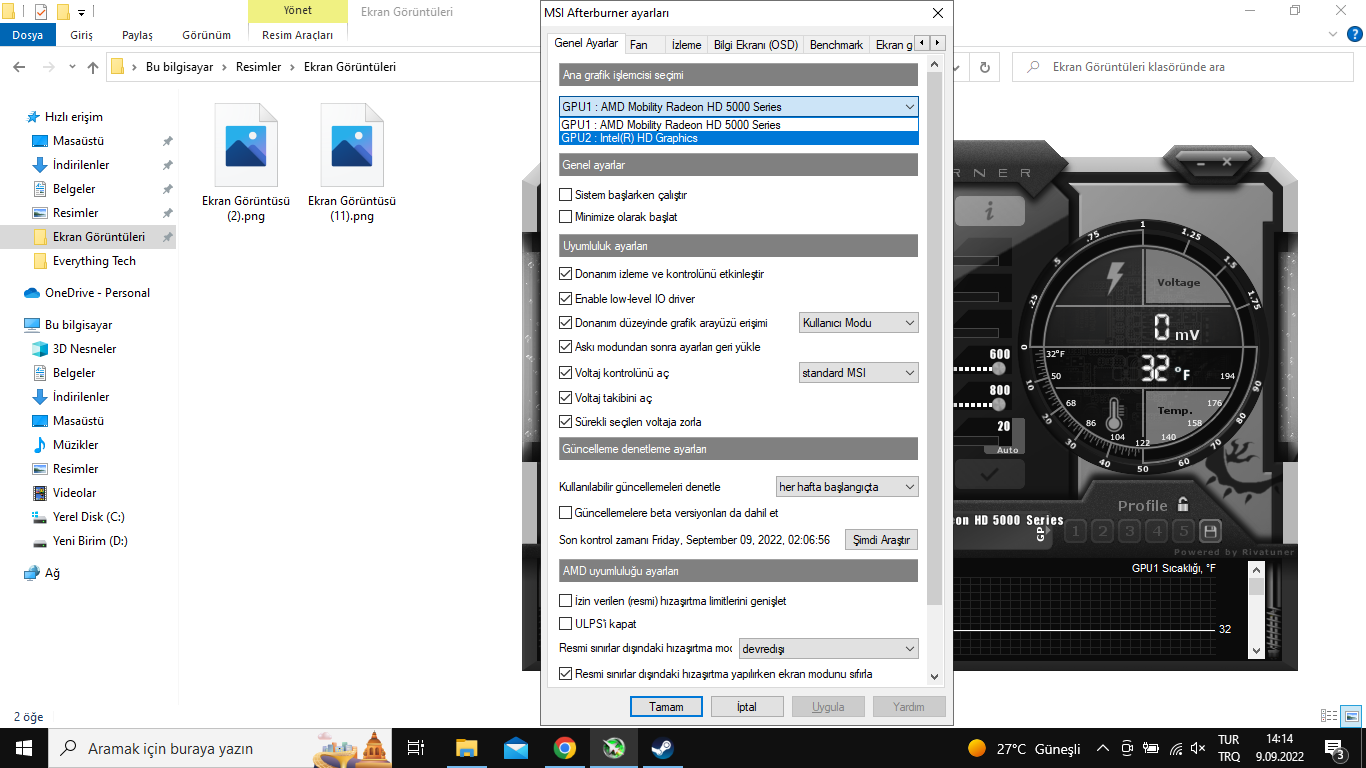Confirm settings with the Tamam button
Screen dimensions: 1366x768
(666, 706)
